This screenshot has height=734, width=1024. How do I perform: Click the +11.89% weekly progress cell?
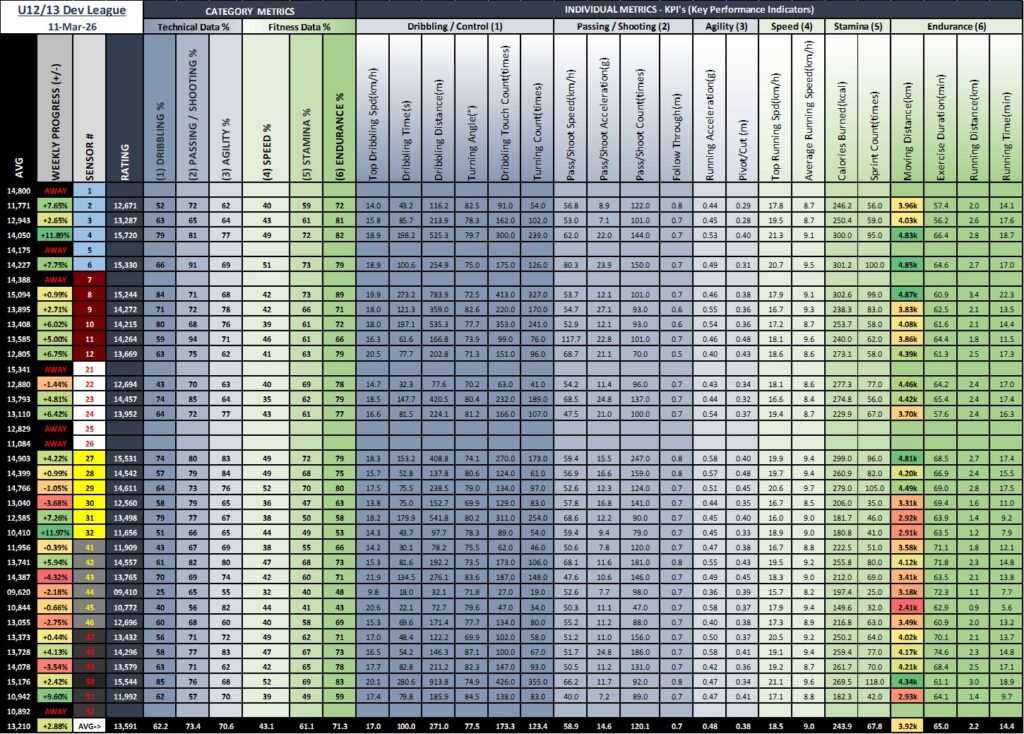(55, 235)
